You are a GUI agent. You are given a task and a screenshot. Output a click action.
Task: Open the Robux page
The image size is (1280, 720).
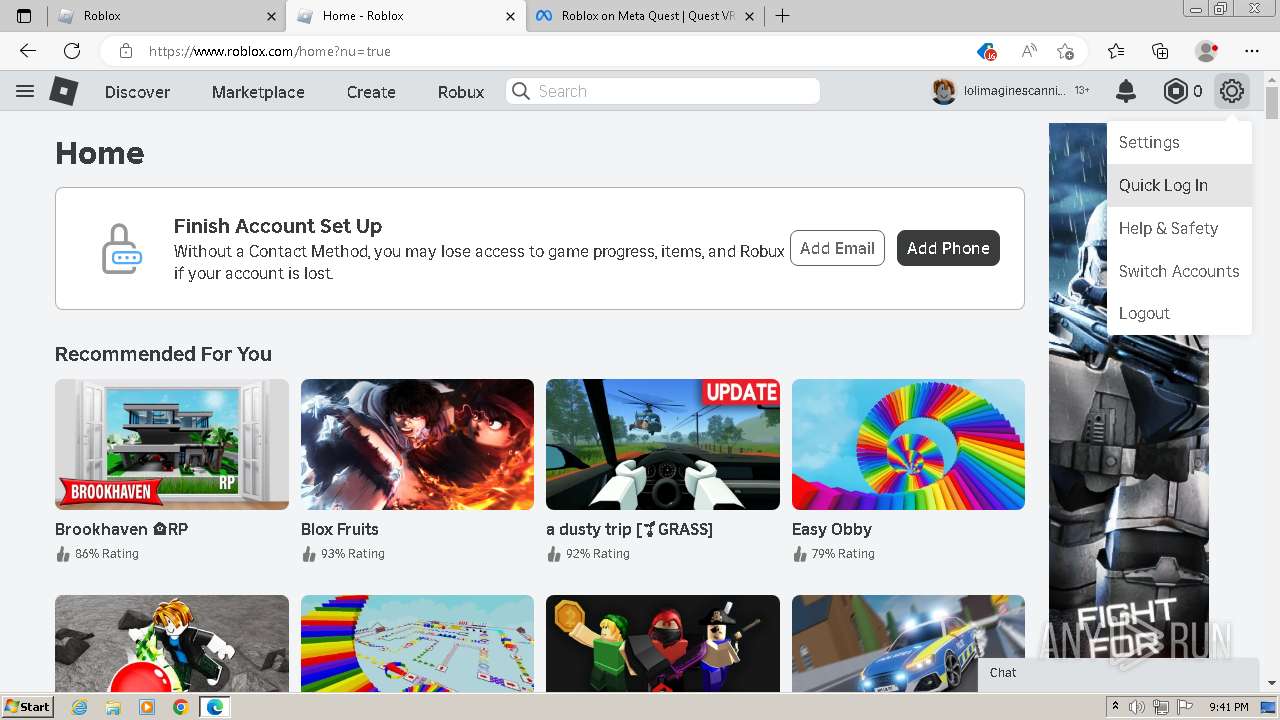pyautogui.click(x=461, y=92)
